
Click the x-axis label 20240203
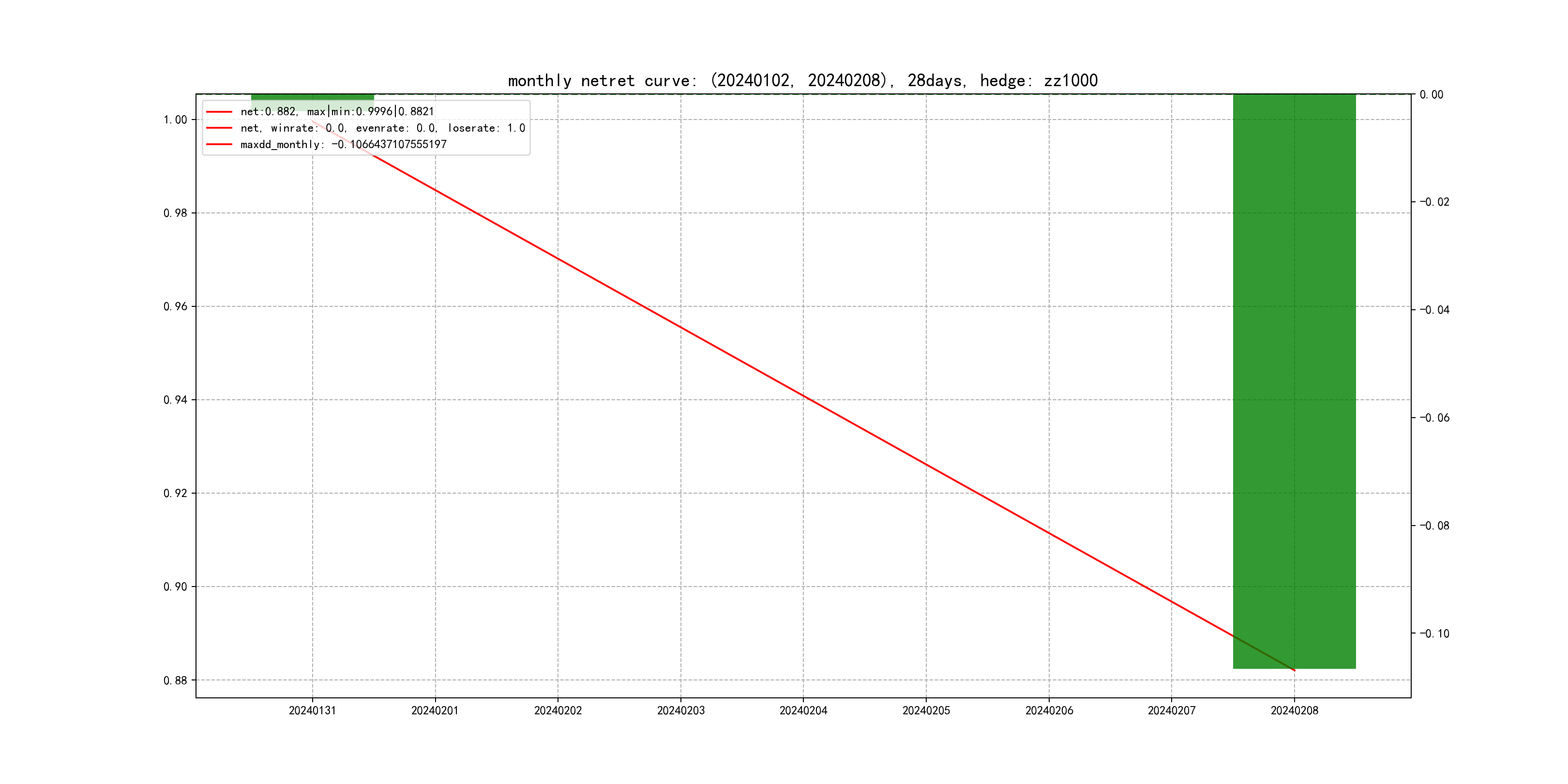coord(680,710)
